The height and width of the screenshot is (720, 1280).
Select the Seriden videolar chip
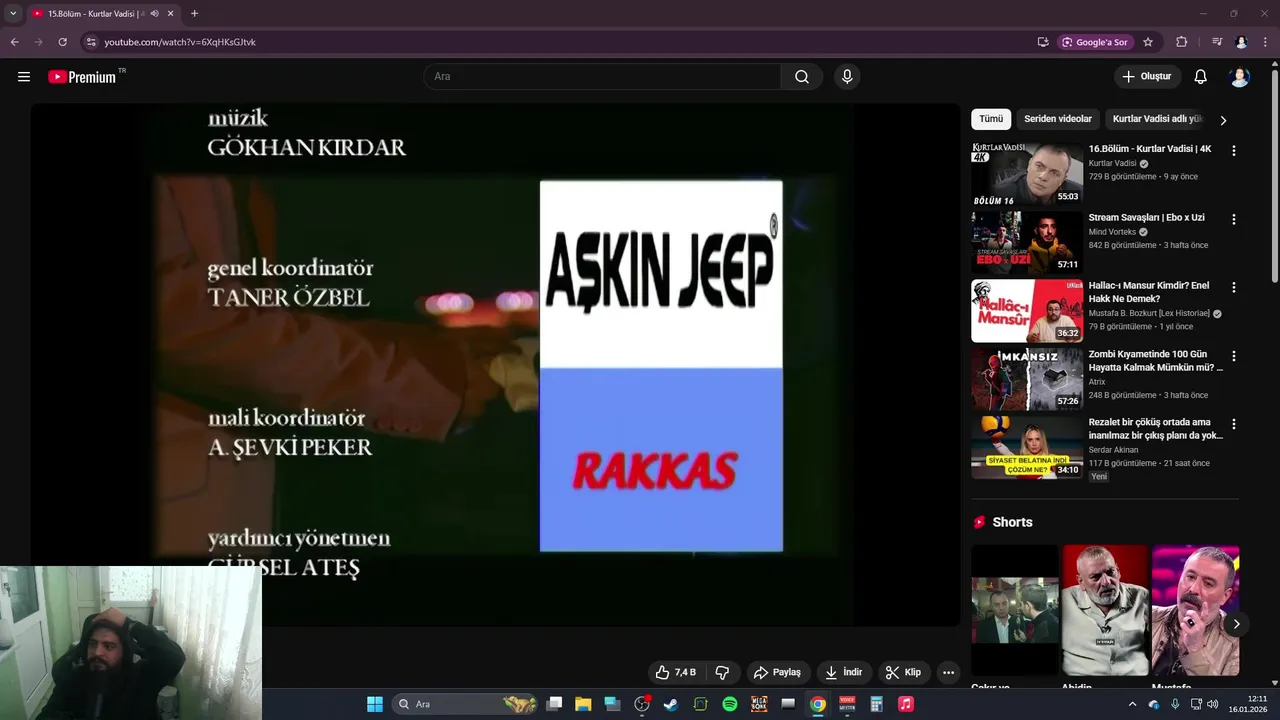(x=1058, y=119)
